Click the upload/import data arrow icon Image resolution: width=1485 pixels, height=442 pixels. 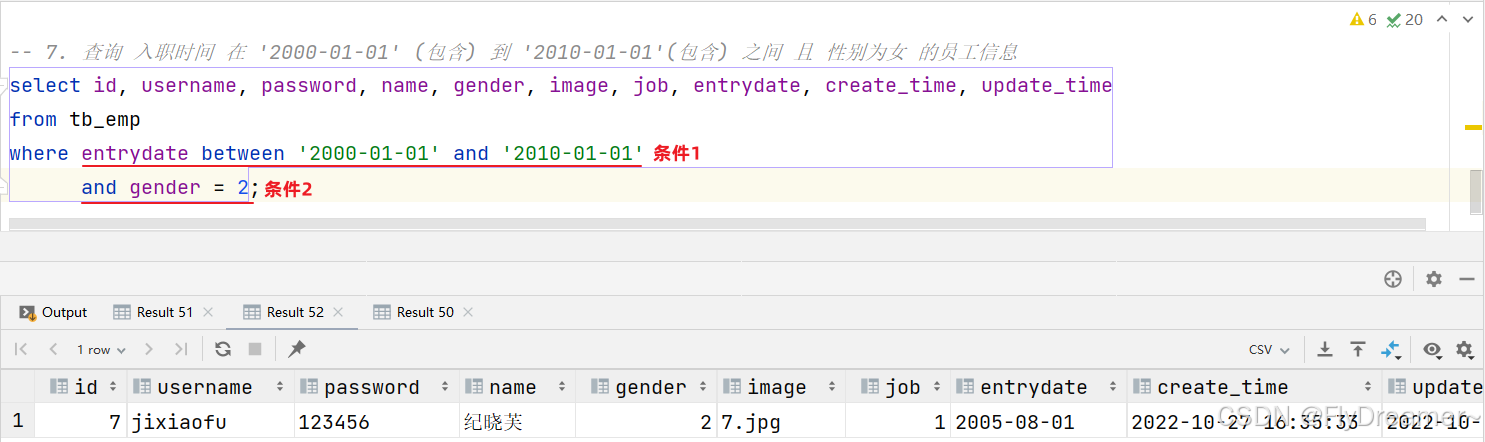1358,349
